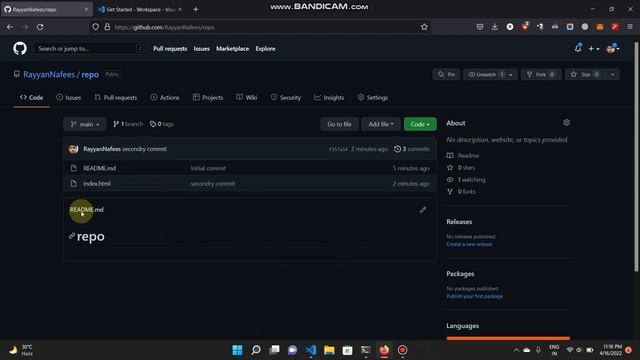This screenshot has height=360, width=640.
Task: Reload the page in Firefox
Action: coord(40,27)
